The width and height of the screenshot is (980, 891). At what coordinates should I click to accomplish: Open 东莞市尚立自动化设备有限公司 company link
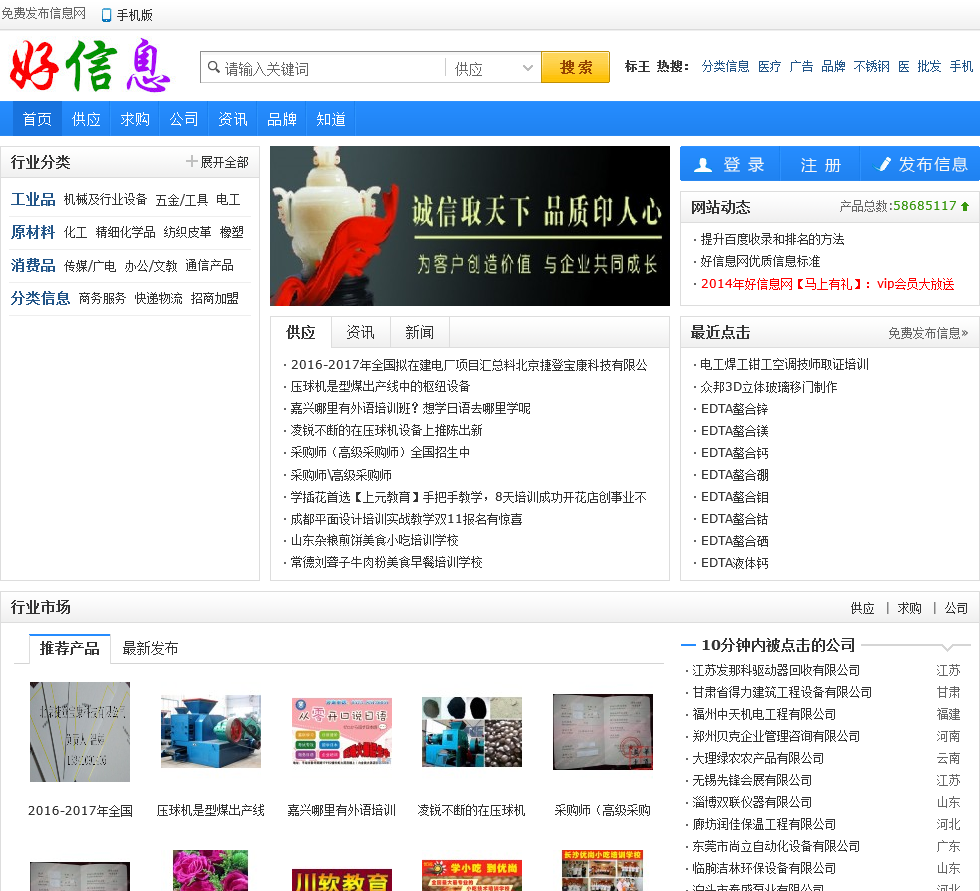[x=776, y=847]
